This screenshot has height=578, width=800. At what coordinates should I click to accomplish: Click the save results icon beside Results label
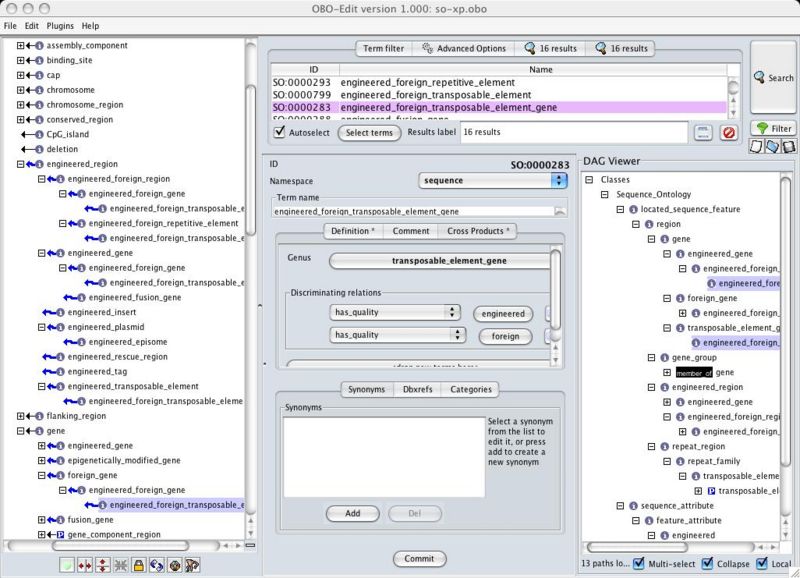pos(703,133)
